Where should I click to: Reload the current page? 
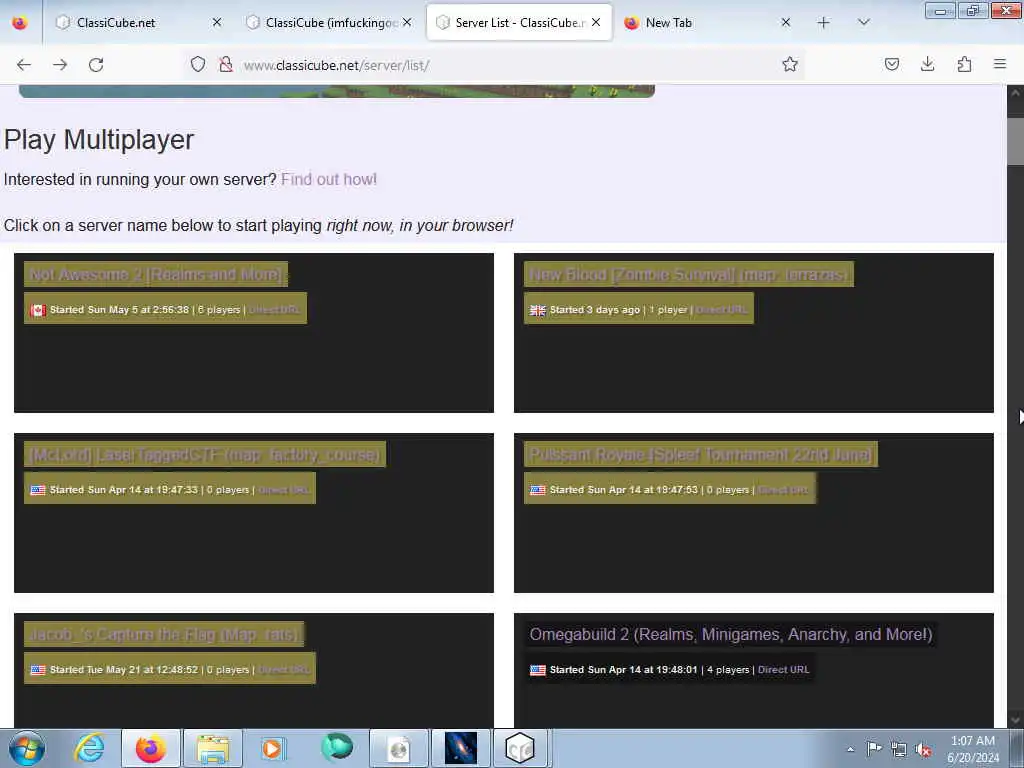pos(96,65)
